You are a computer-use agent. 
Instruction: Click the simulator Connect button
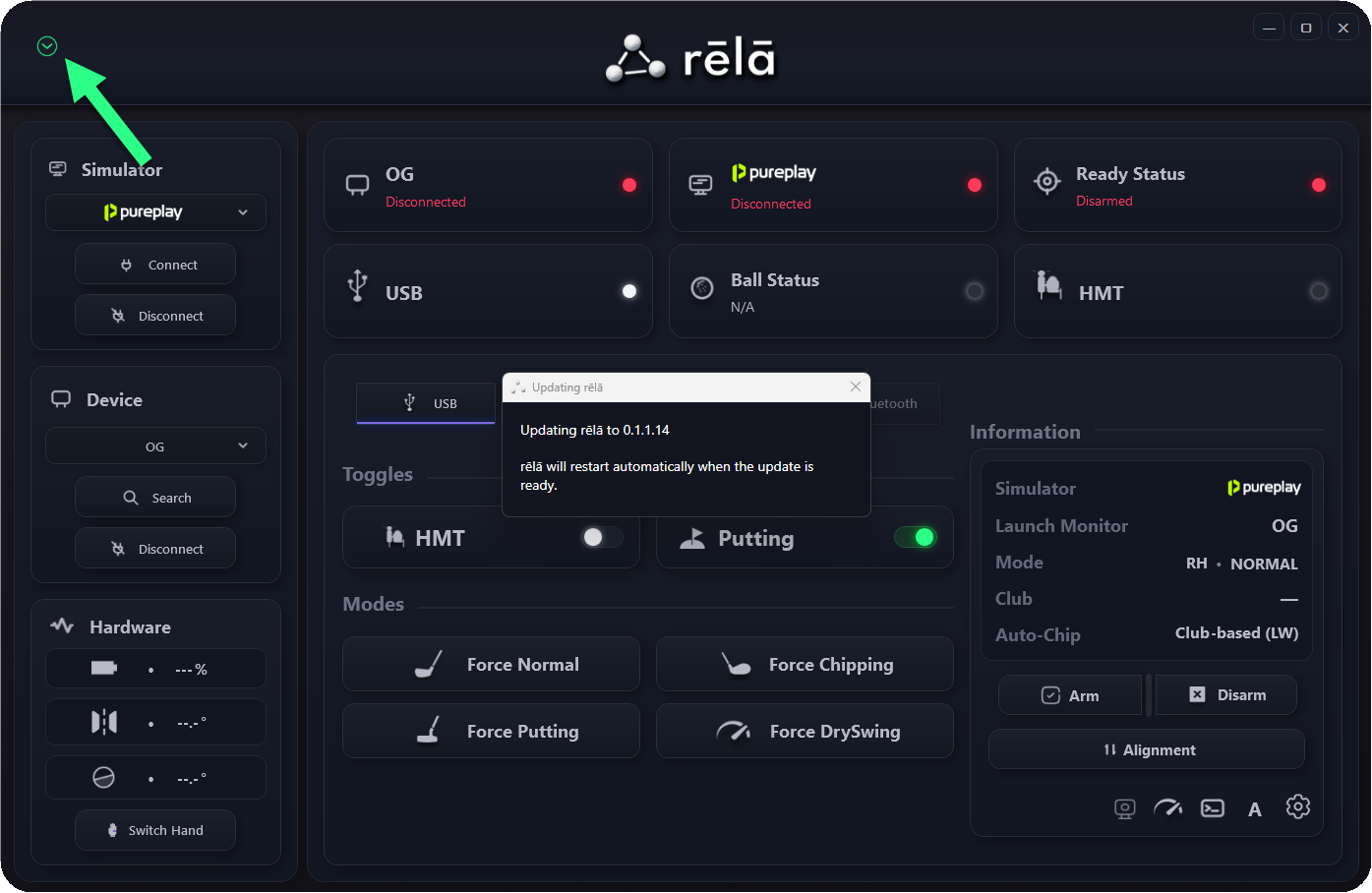[155, 265]
